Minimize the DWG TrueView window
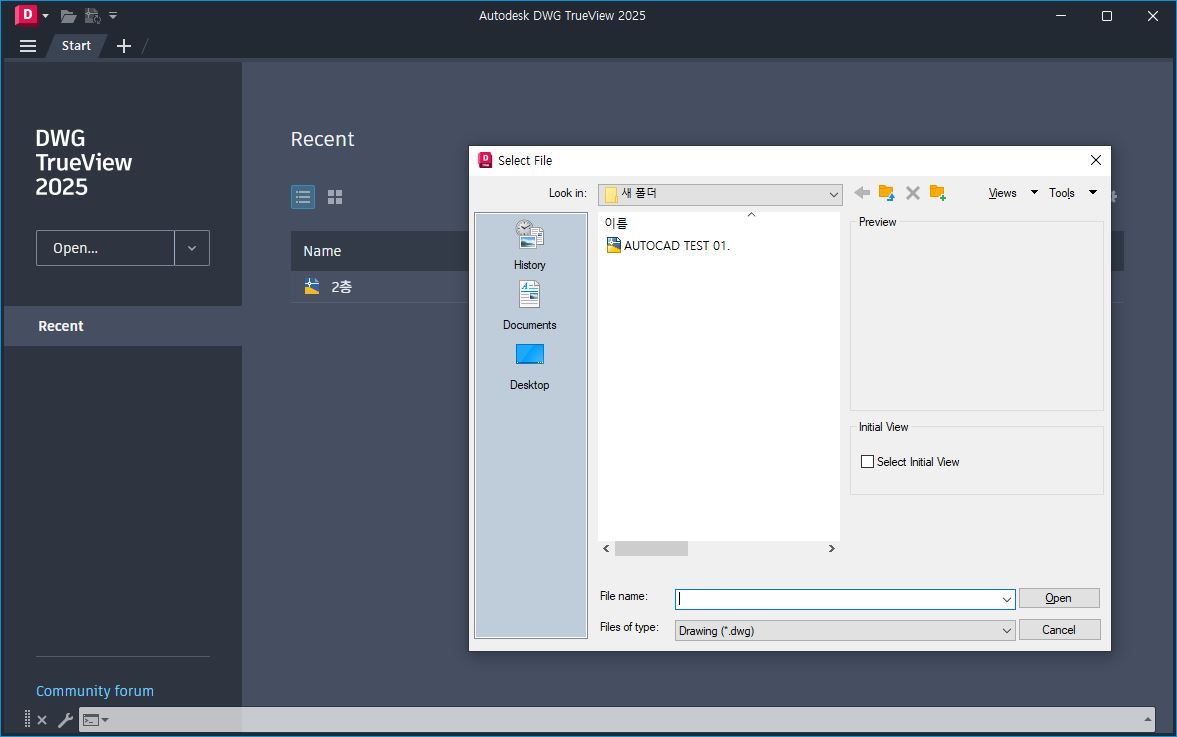 (1061, 16)
